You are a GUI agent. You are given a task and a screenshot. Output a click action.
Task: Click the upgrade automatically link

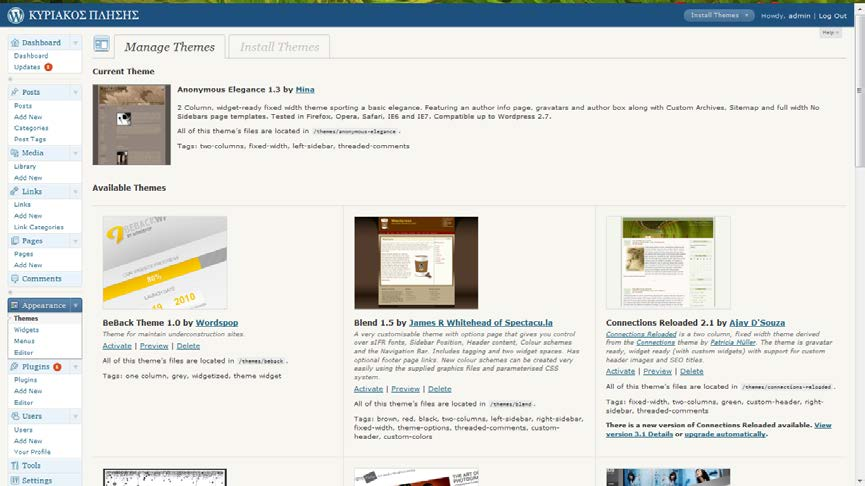click(x=725, y=434)
